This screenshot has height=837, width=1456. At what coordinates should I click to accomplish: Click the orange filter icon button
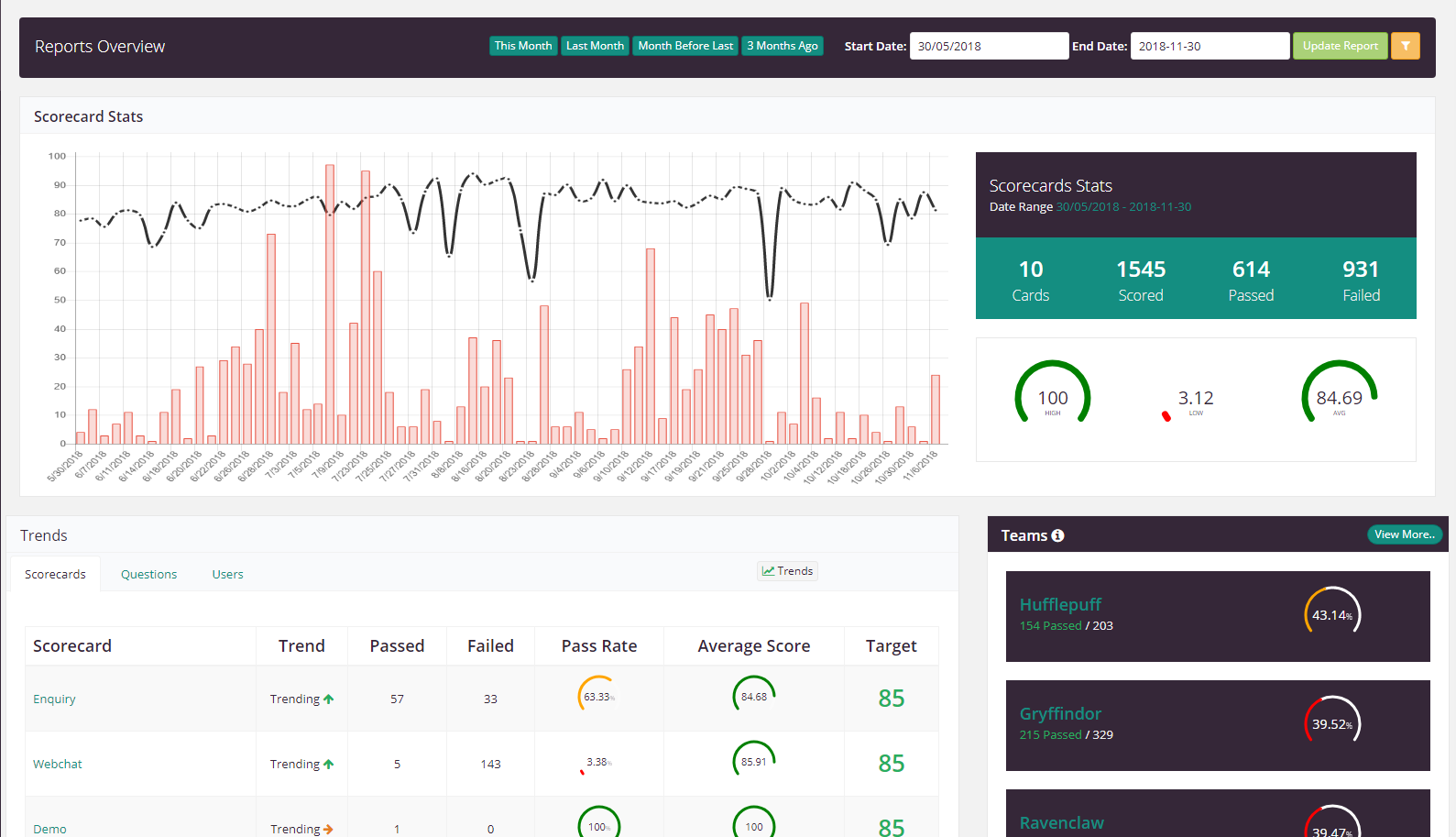tap(1405, 46)
